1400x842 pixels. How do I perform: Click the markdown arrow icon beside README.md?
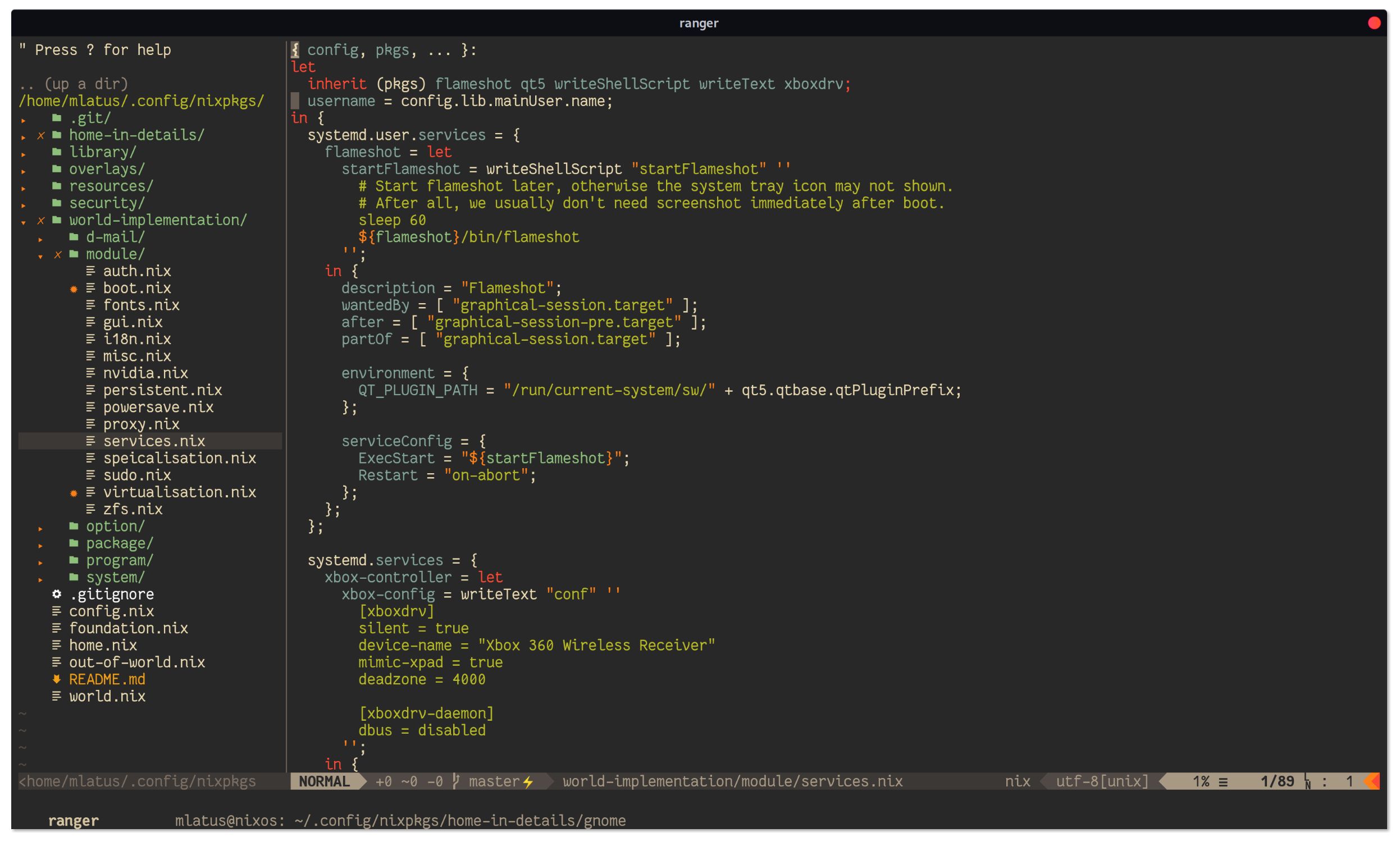pos(57,679)
